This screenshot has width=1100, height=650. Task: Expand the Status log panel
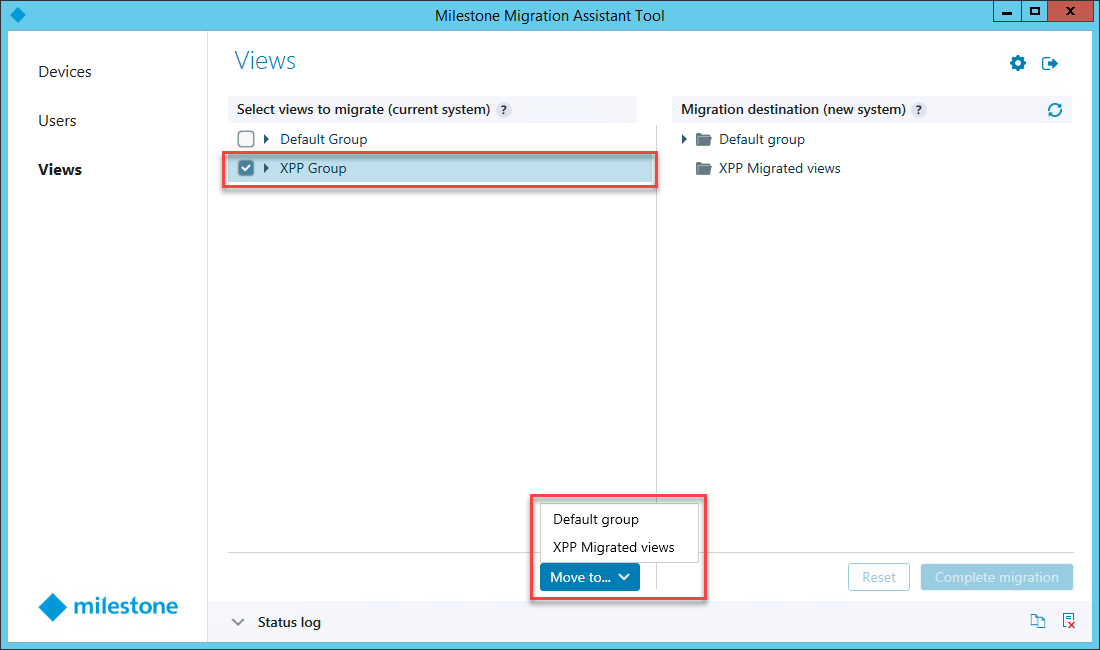coord(238,622)
